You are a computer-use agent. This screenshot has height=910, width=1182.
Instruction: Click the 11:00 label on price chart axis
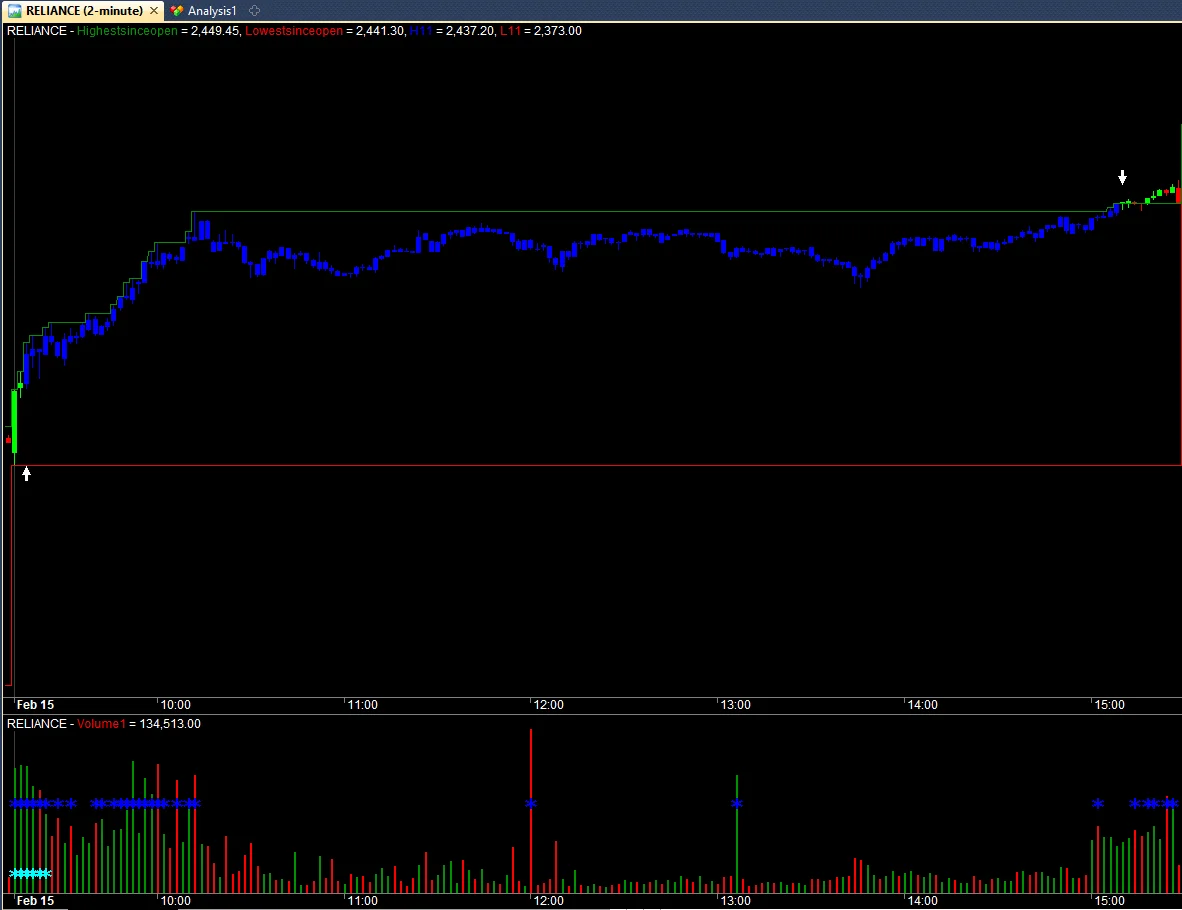(x=362, y=705)
